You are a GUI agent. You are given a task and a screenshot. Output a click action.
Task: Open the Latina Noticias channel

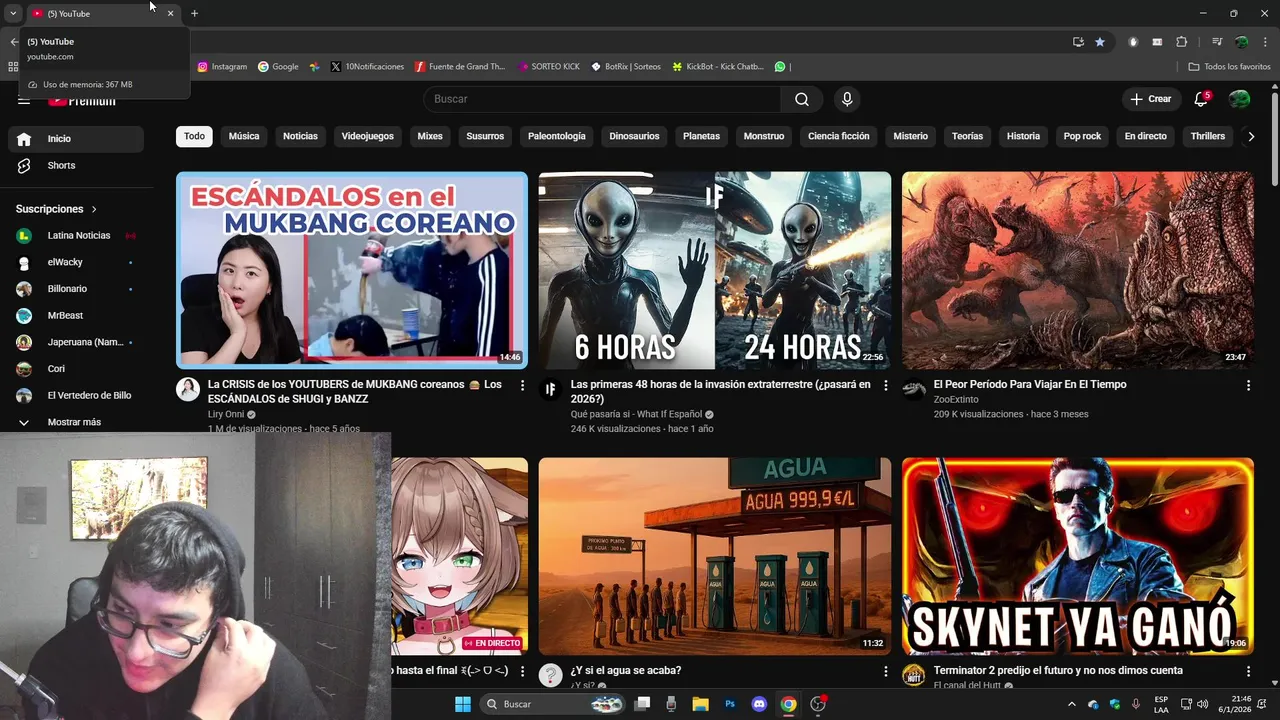[x=76, y=236]
